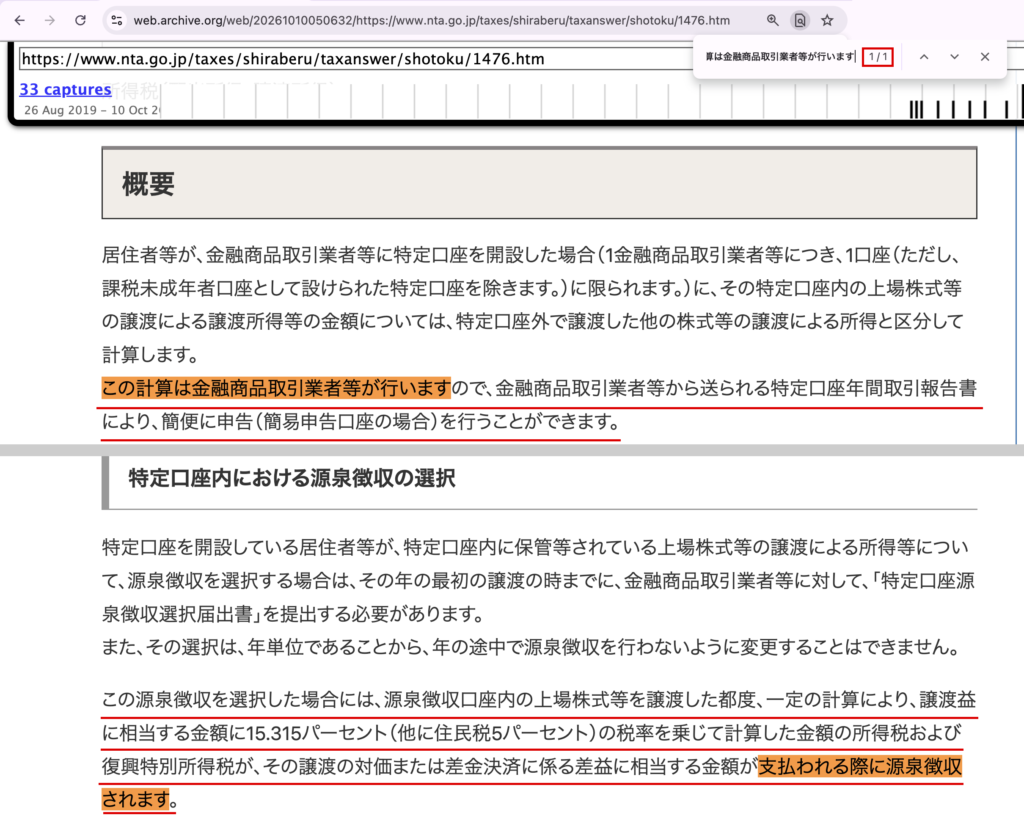Screen dimensions: 1024x818
Task: Click the page search icon in address bar
Action: [x=799, y=20]
